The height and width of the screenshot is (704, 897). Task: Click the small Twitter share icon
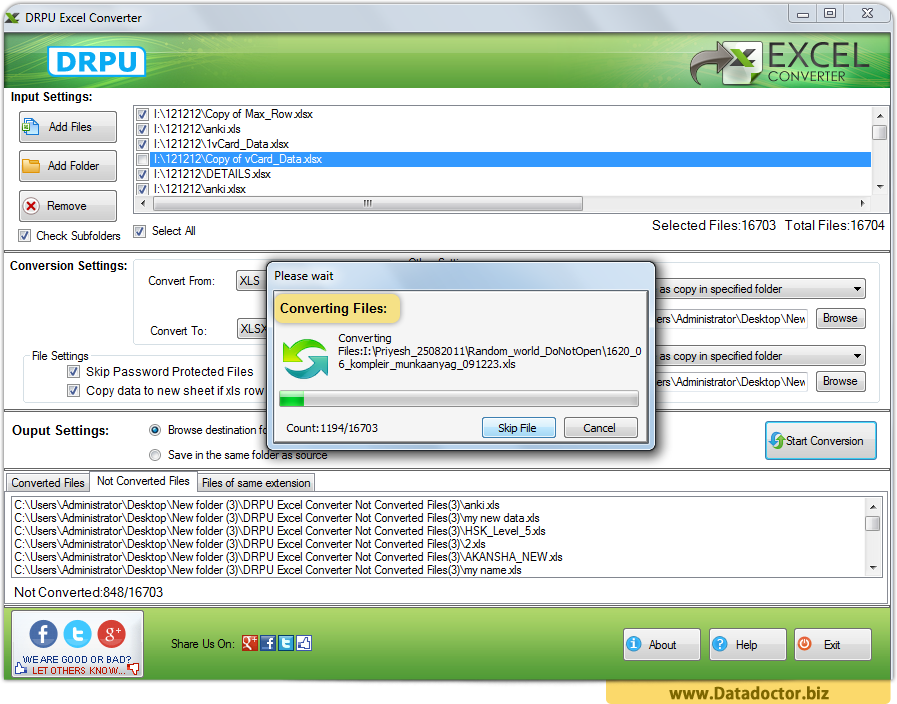coord(286,643)
